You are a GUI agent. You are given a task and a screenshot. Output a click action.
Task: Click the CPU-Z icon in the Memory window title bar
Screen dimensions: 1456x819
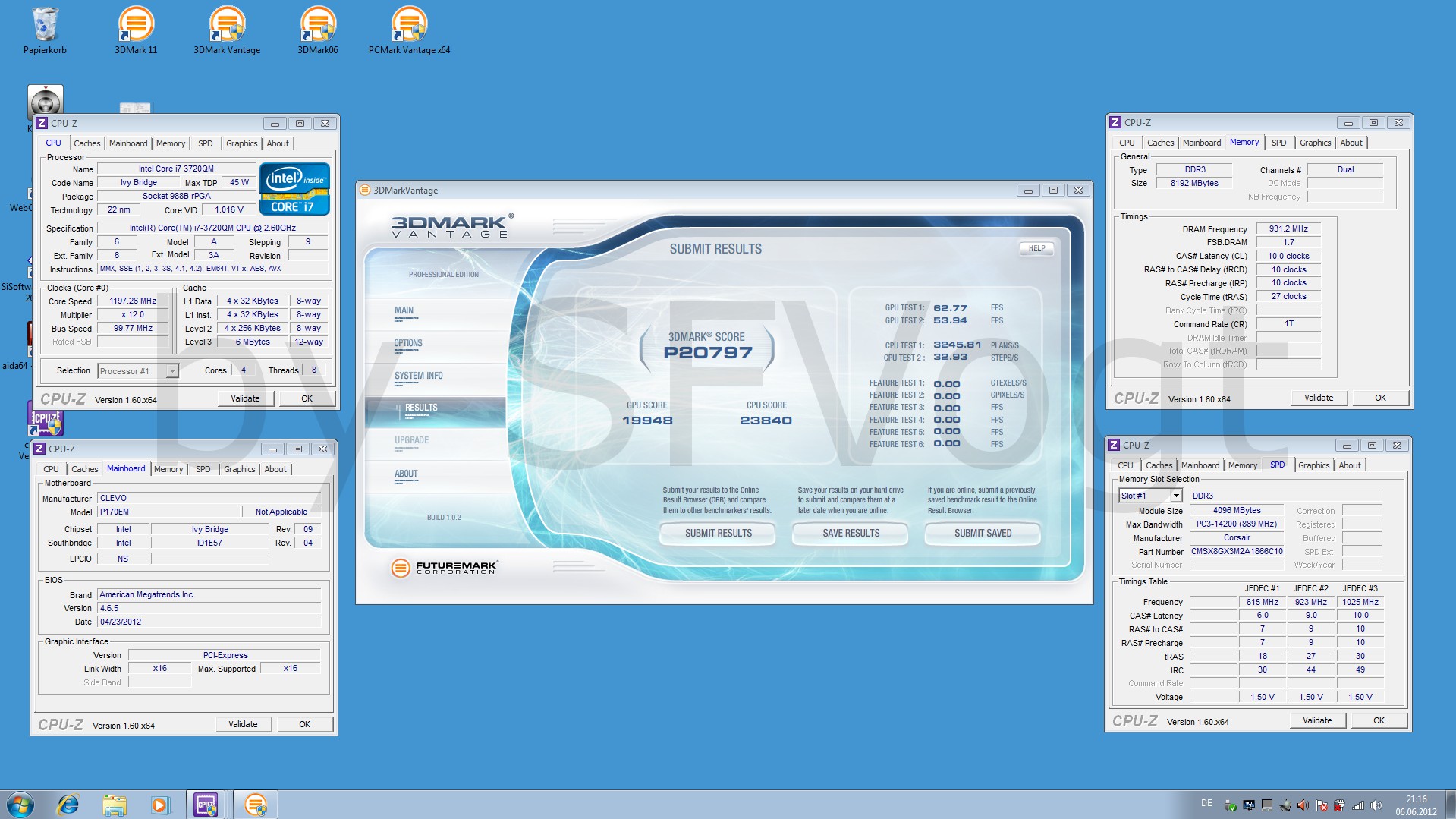[x=1115, y=122]
